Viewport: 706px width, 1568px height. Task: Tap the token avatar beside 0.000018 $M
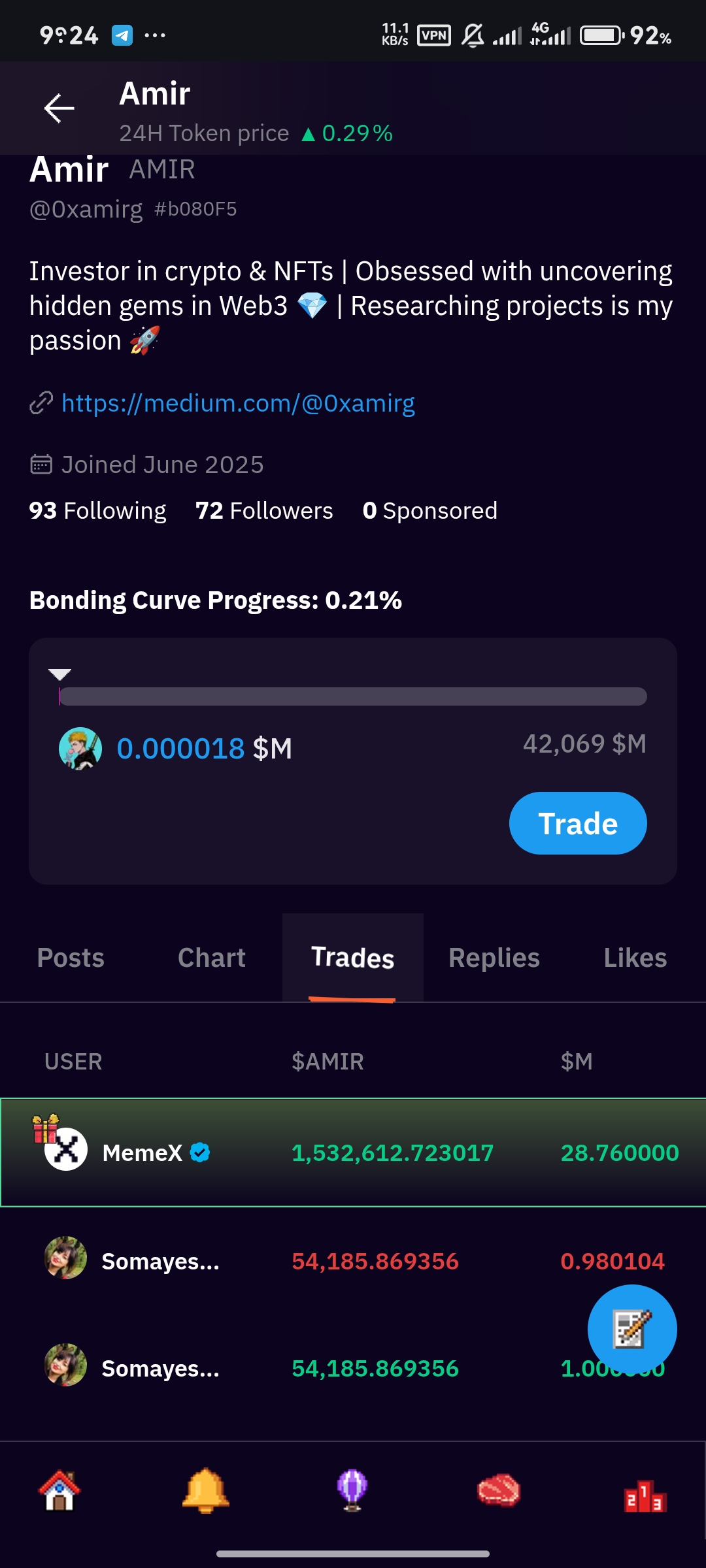point(80,749)
